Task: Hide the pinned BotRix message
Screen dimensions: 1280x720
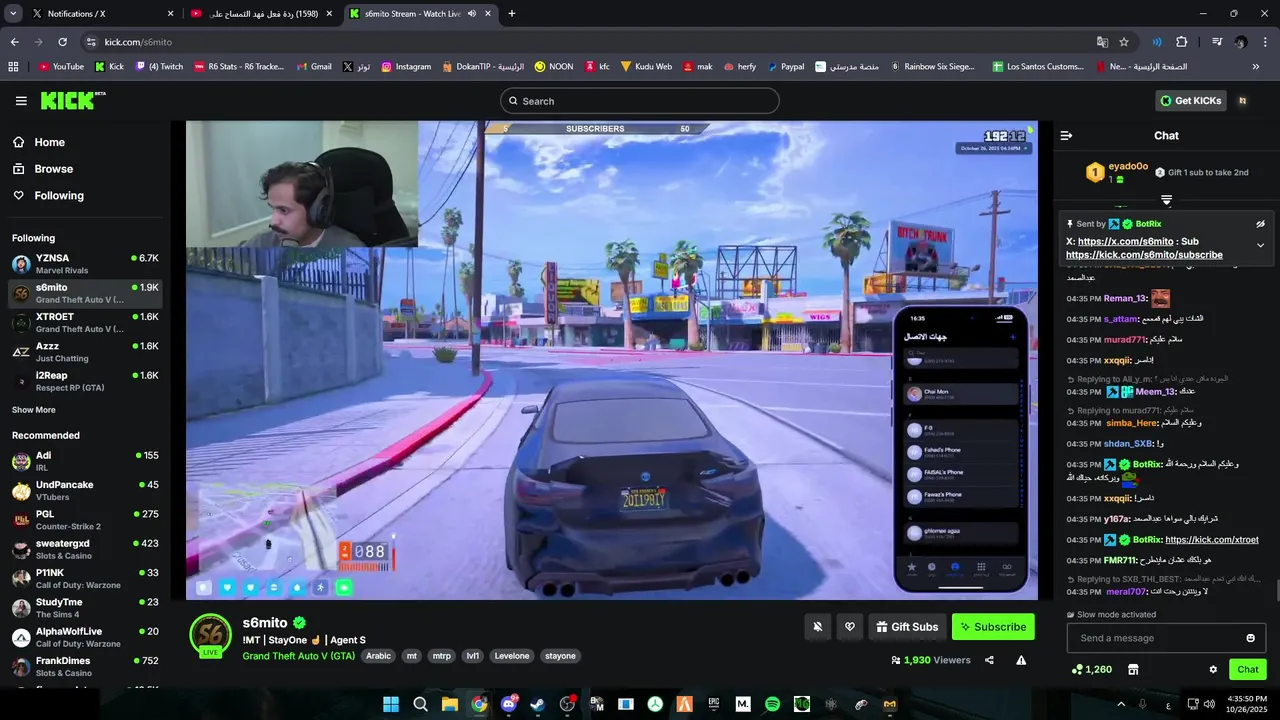Action: click(1260, 224)
